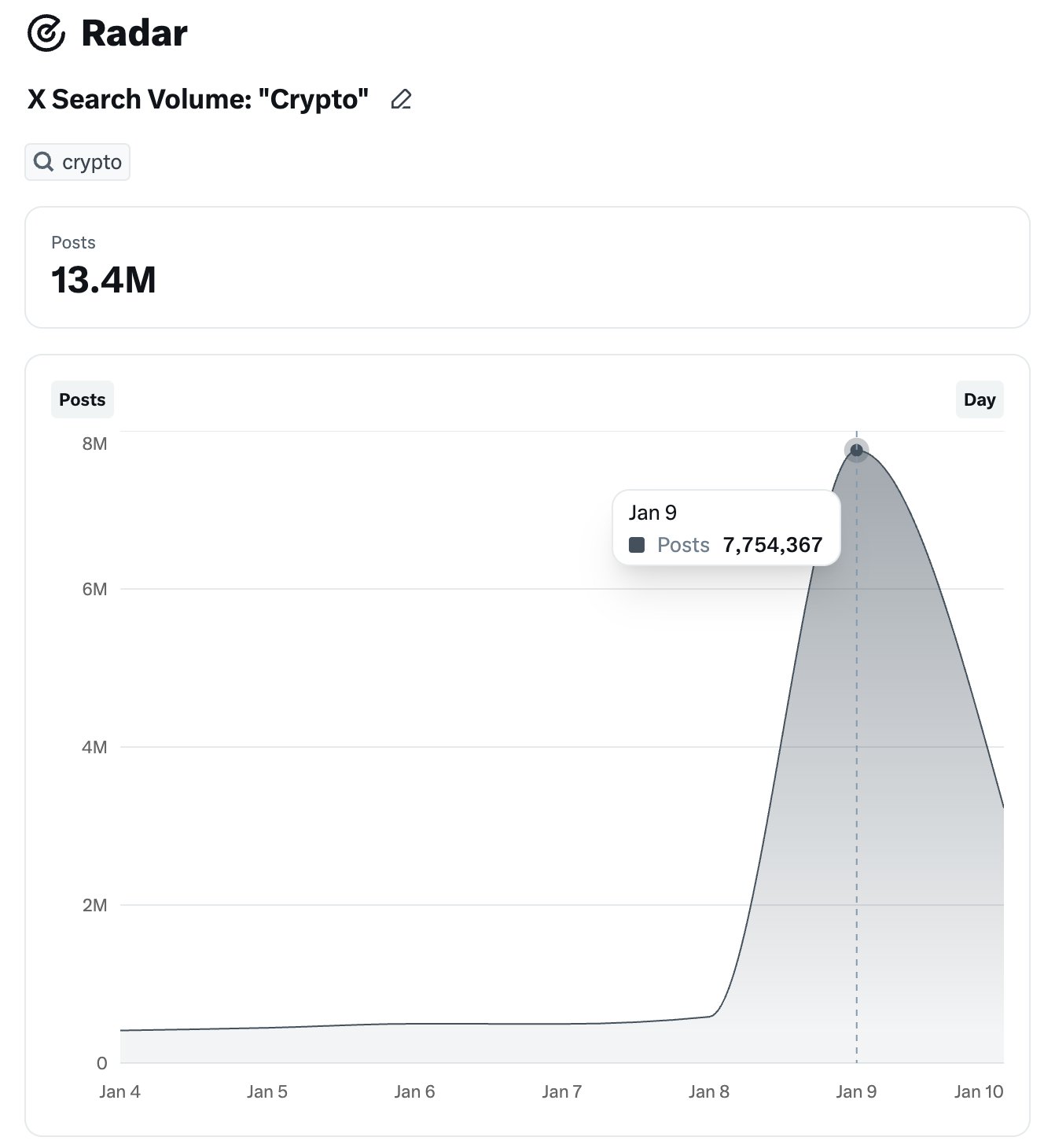Open the Posts metric selector on chart
This screenshot has width=1044, height=1148.
83,399
